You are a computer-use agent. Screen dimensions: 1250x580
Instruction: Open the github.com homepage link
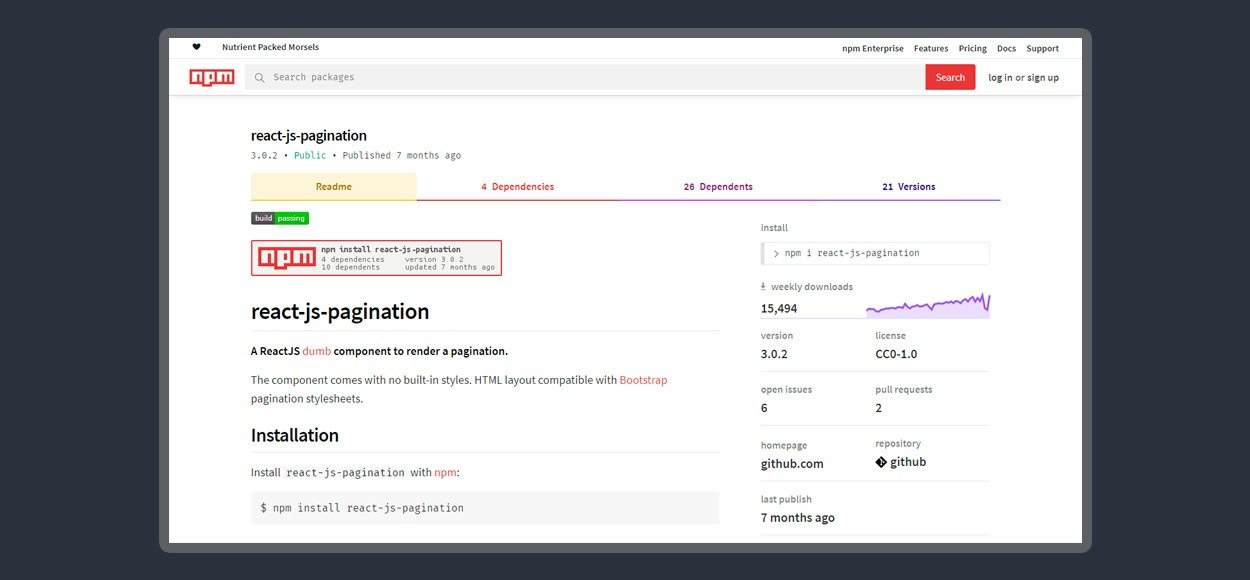(792, 464)
